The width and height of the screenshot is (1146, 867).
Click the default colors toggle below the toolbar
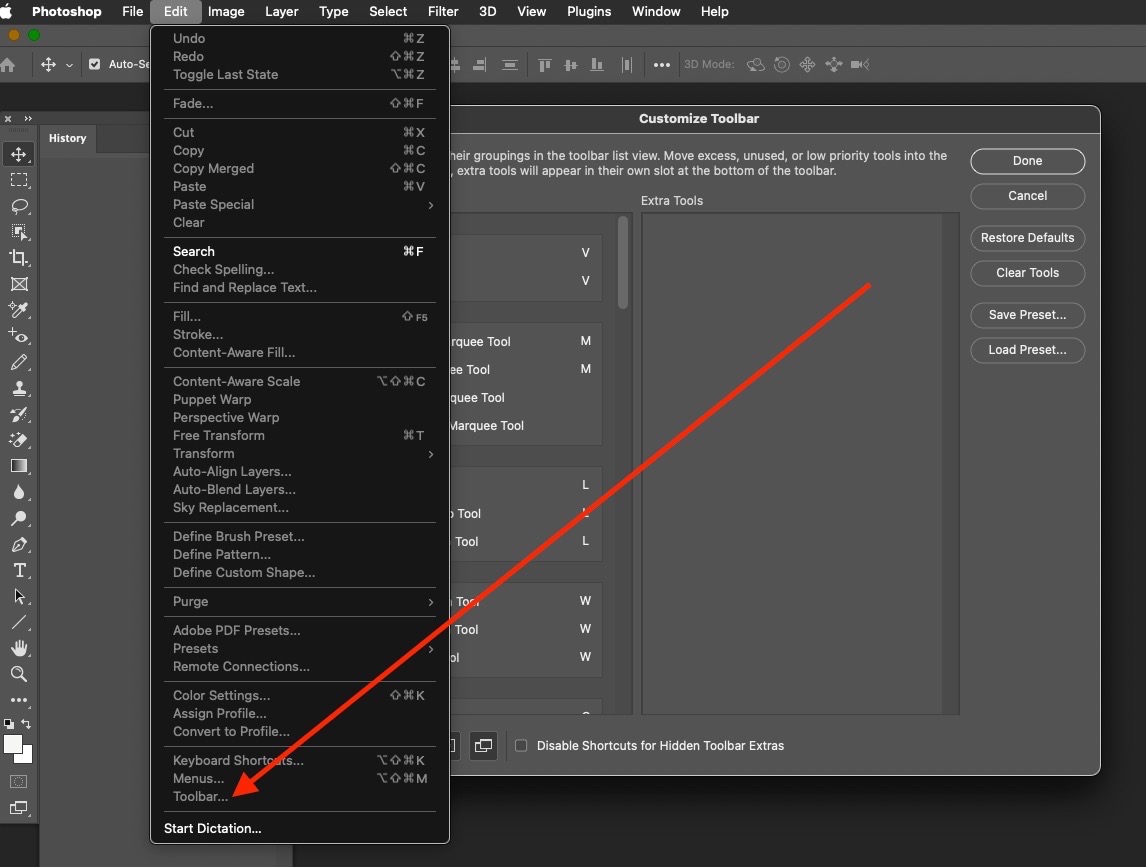pos(8,724)
